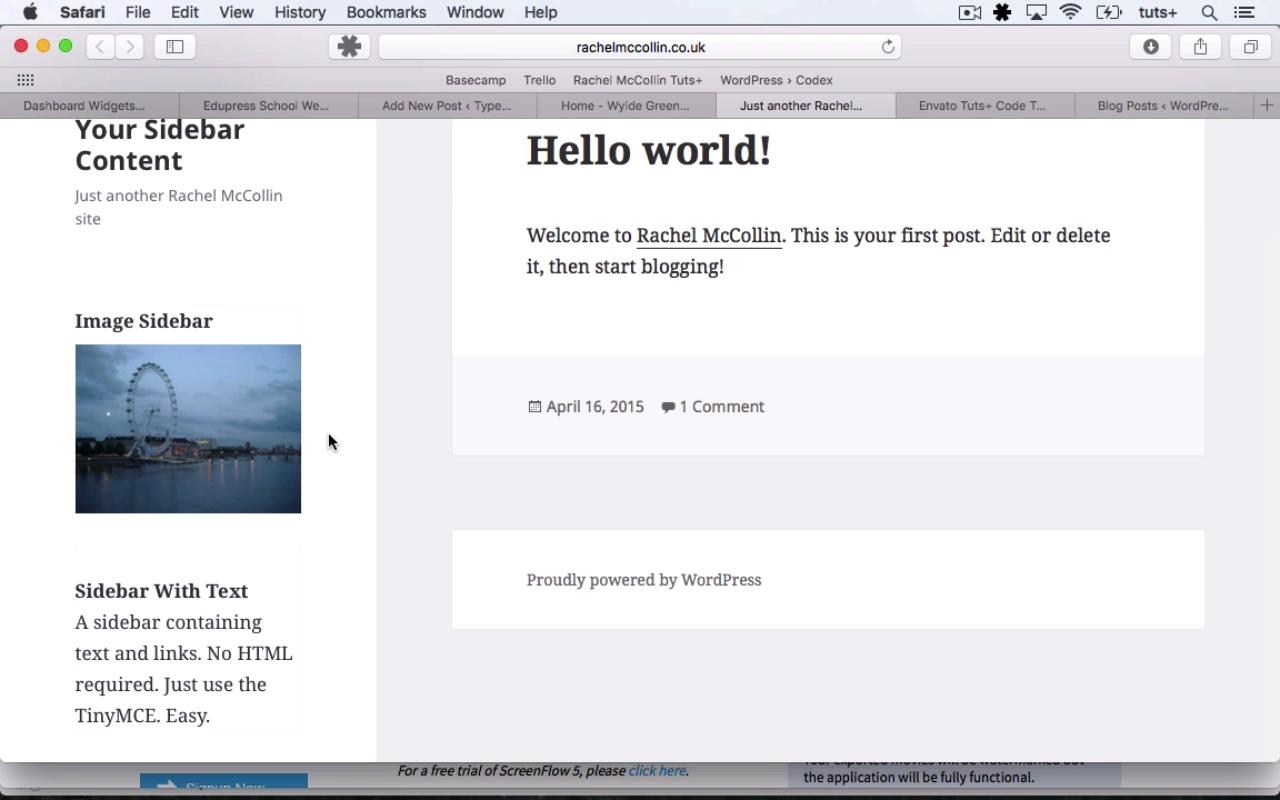
Task: Open the Share button in toolbar
Action: [x=1201, y=46]
